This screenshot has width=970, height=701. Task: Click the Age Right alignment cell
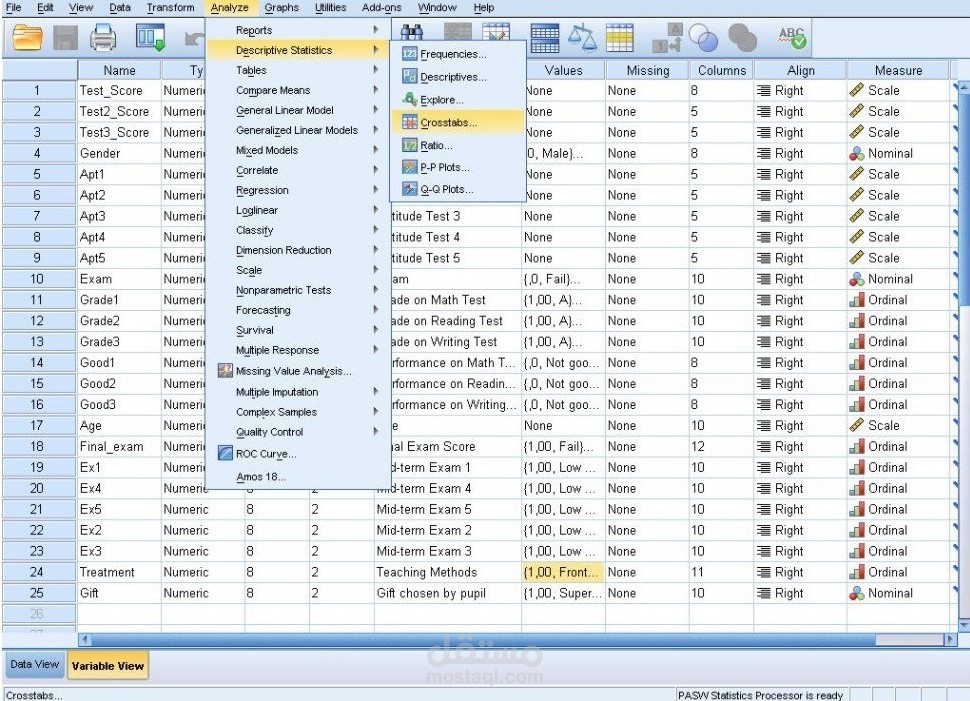pyautogui.click(x=800, y=426)
